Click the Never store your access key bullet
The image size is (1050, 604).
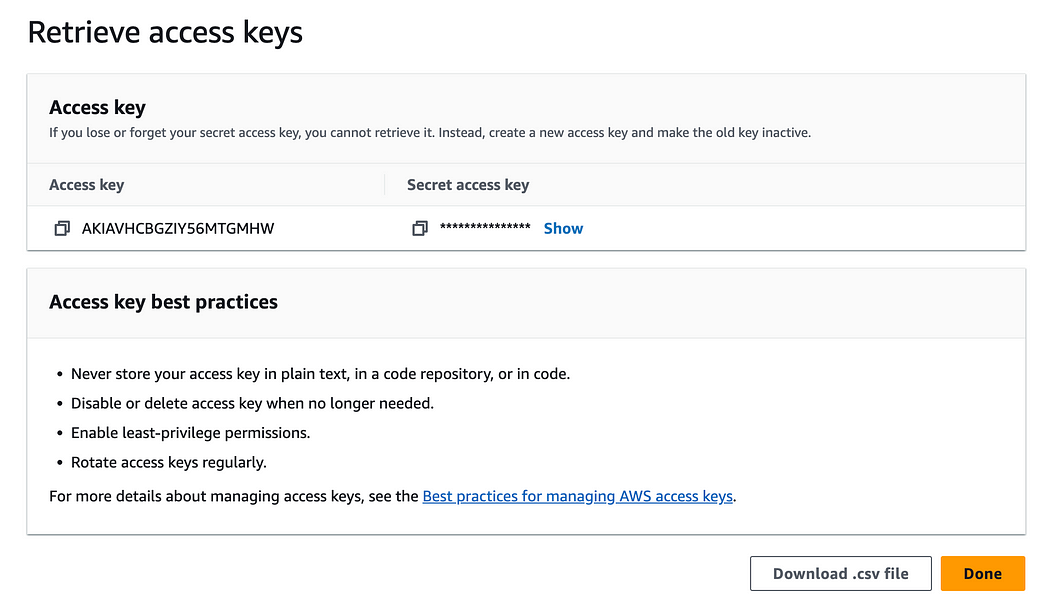pos(320,374)
